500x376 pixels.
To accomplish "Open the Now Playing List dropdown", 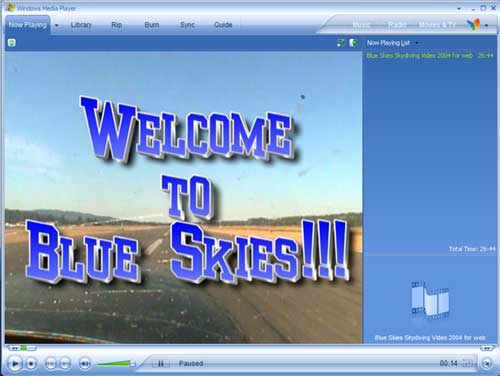I will point(392,43).
